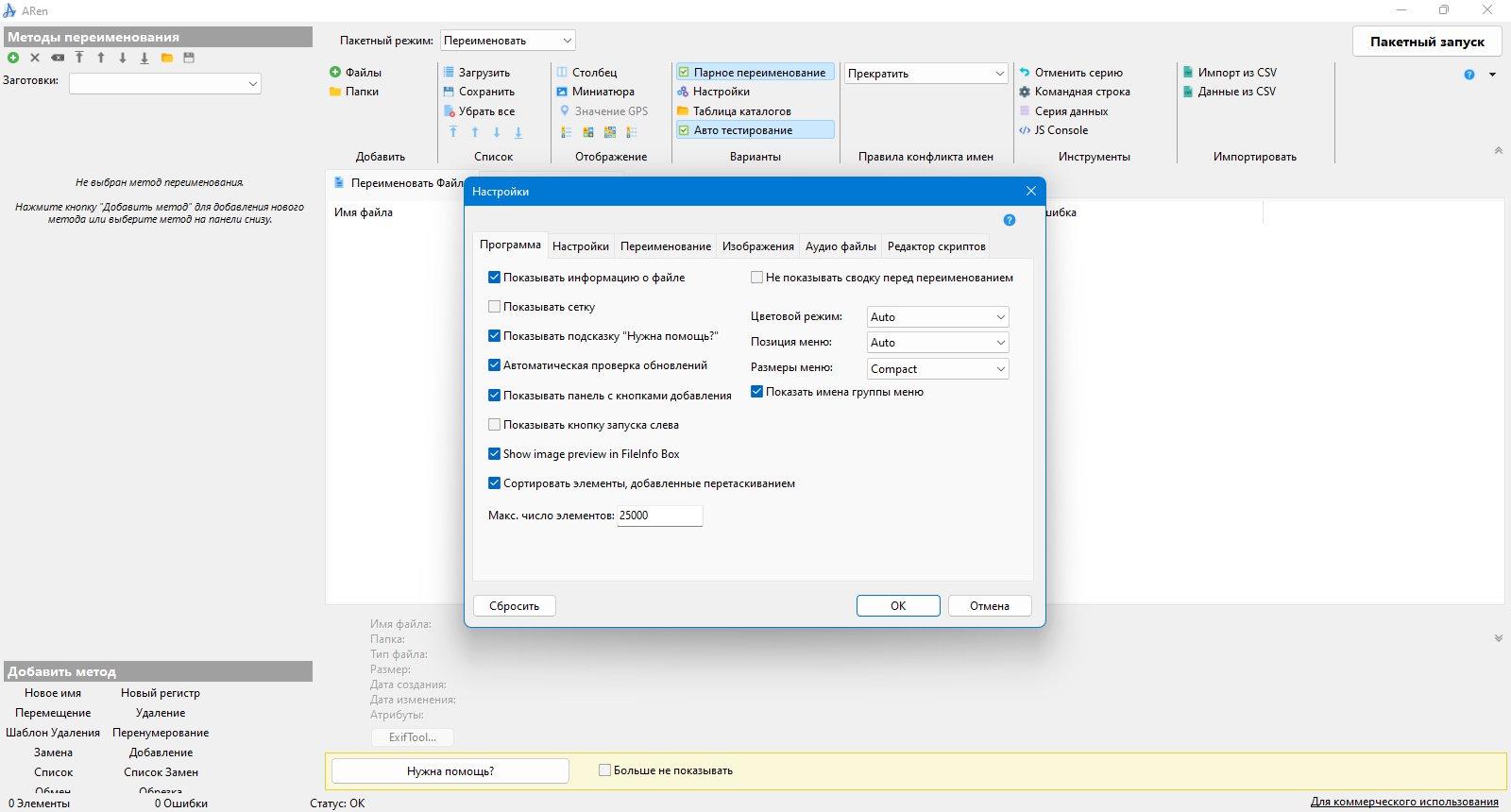Image resolution: width=1511 pixels, height=812 pixels.
Task: Open Размеры меню Compact dropdown
Action: click(938, 369)
